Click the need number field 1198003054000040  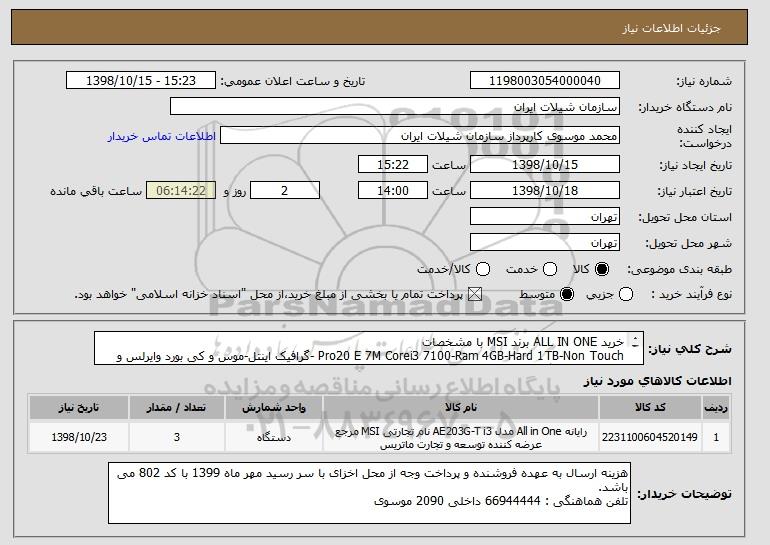(545, 81)
